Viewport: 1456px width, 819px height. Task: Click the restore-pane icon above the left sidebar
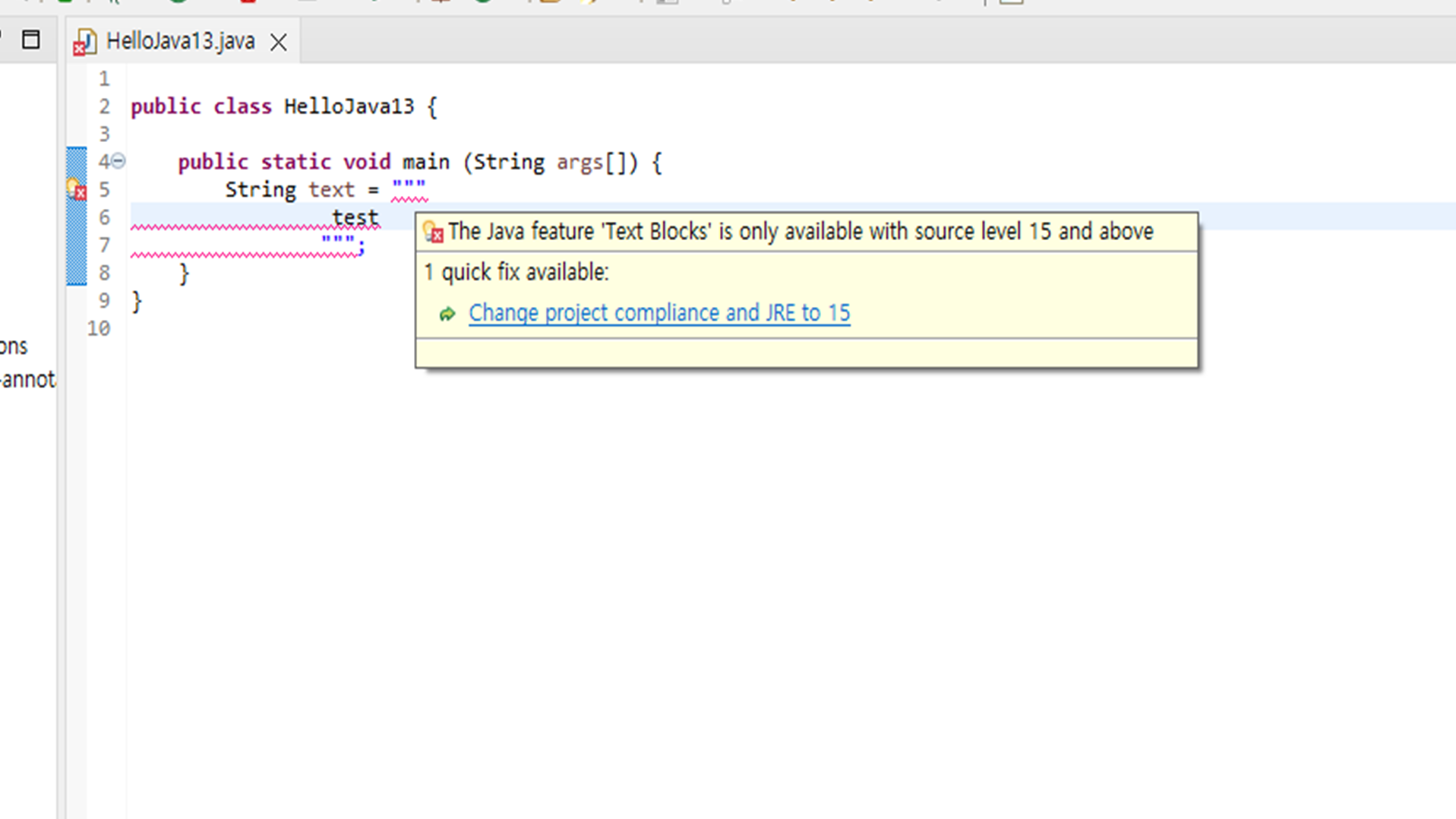click(x=31, y=40)
